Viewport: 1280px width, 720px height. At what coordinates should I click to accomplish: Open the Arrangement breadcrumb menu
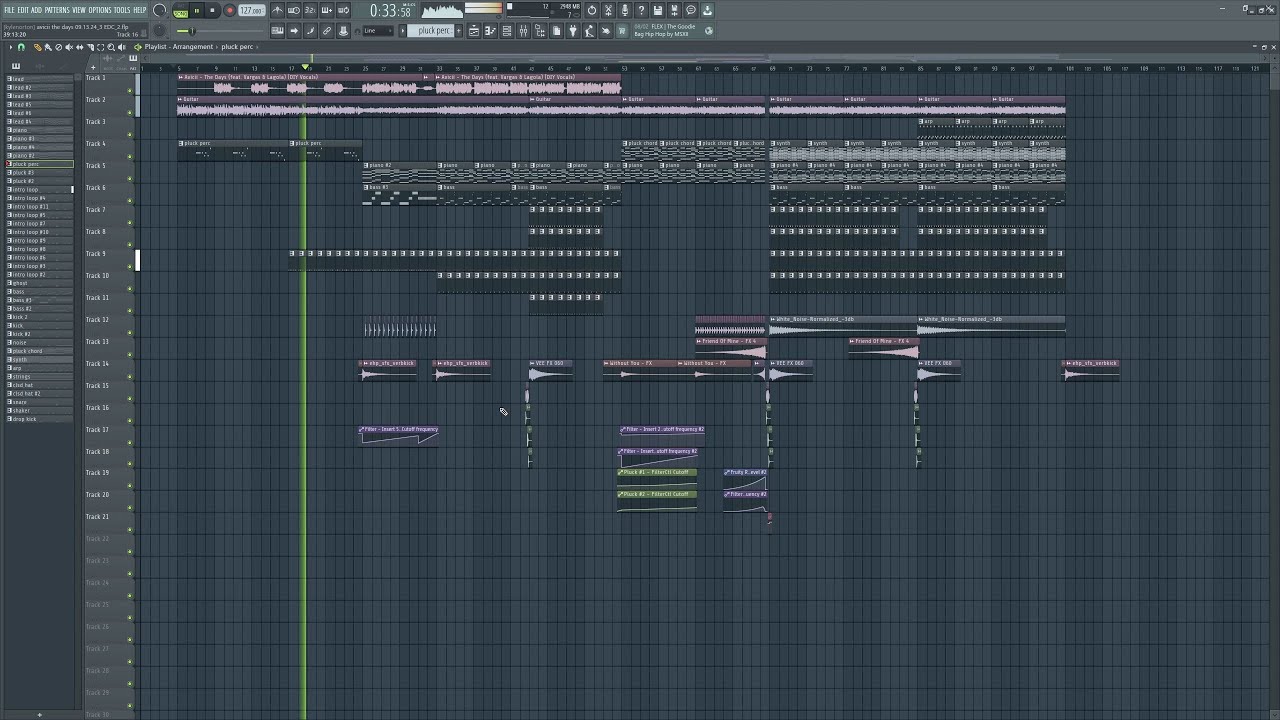point(192,47)
